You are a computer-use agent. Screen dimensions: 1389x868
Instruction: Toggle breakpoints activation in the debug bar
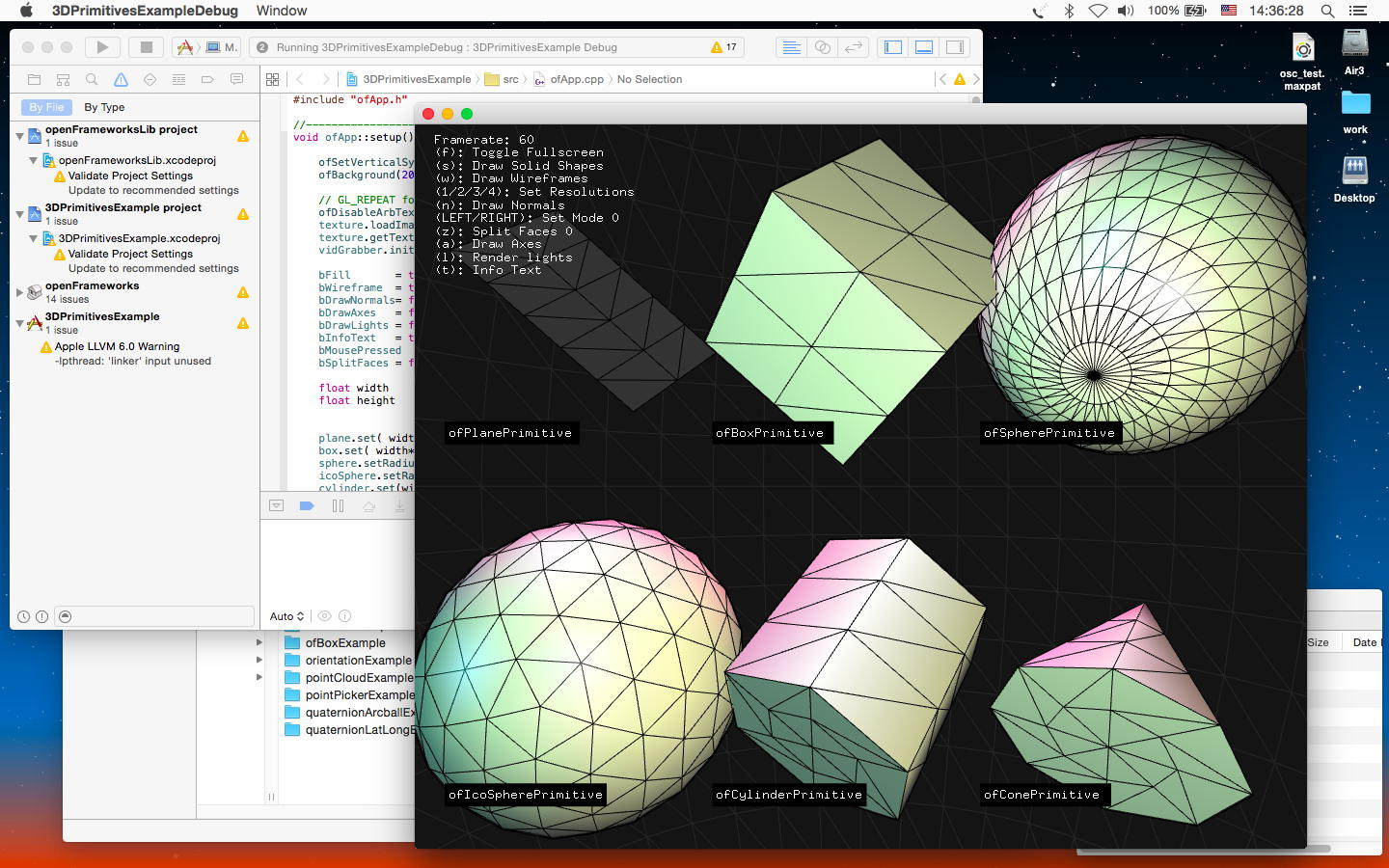coord(307,505)
